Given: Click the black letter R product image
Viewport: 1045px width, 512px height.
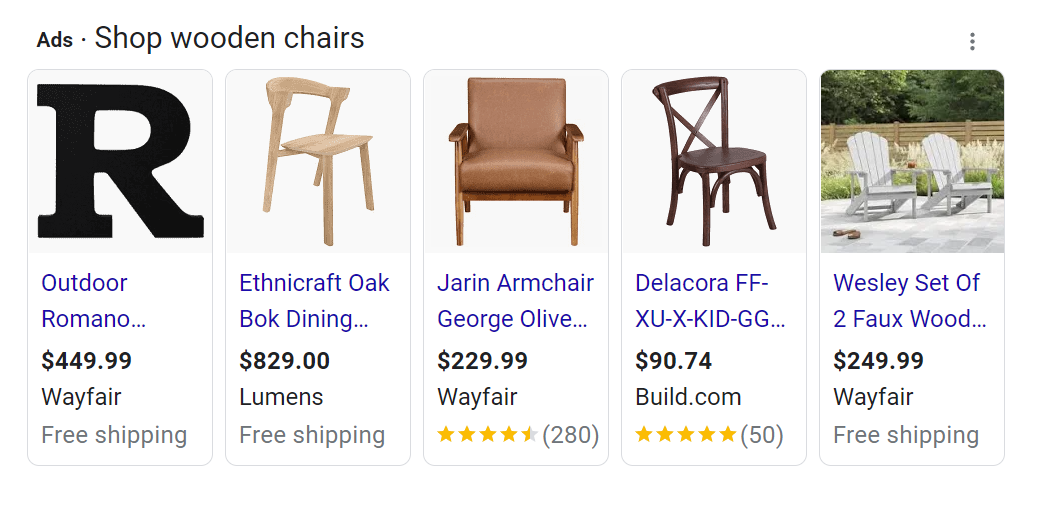Looking at the screenshot, I should coord(120,161).
